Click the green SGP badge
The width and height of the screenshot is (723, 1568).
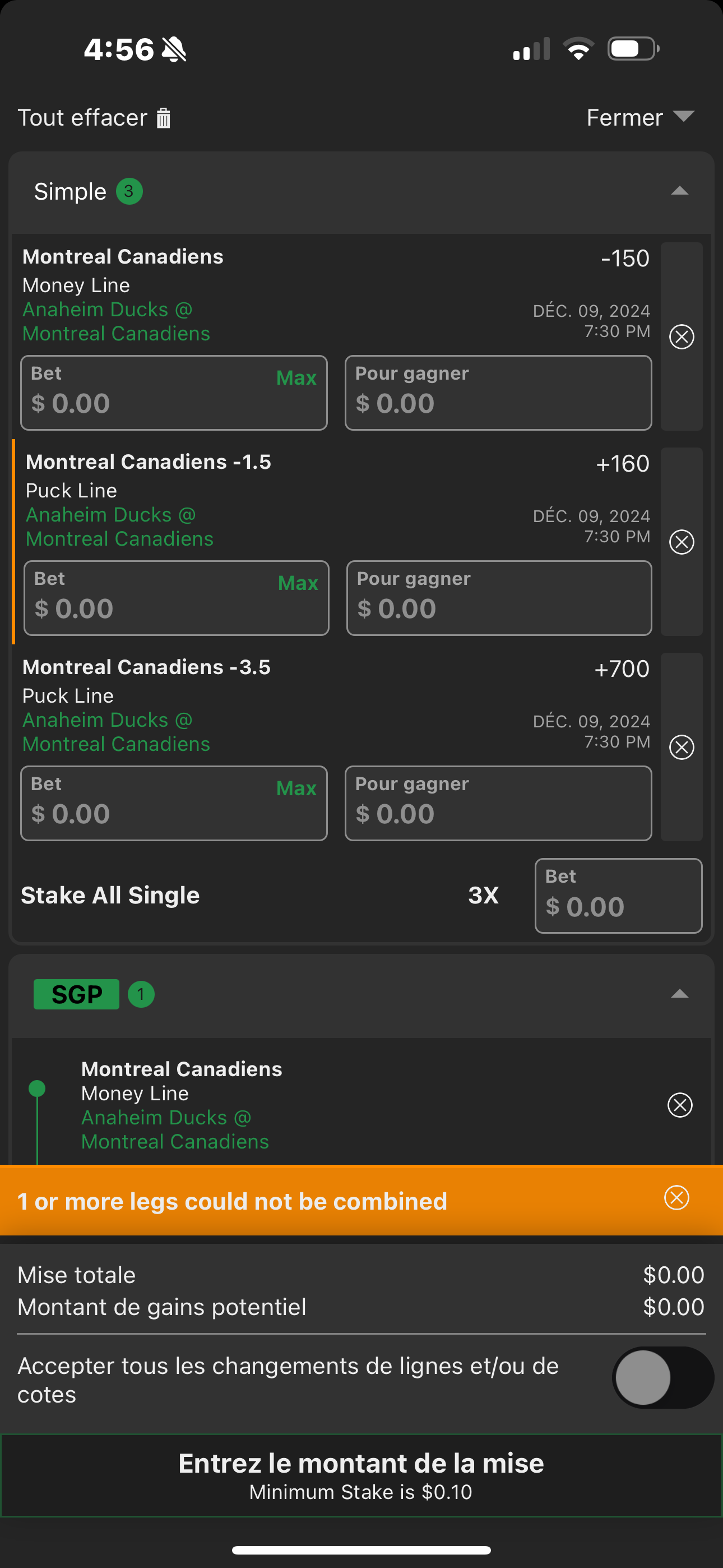point(76,994)
